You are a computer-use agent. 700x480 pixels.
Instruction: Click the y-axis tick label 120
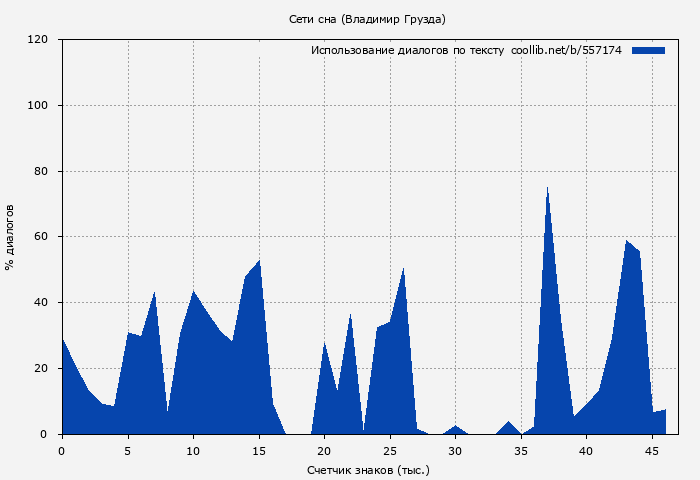(x=38, y=40)
